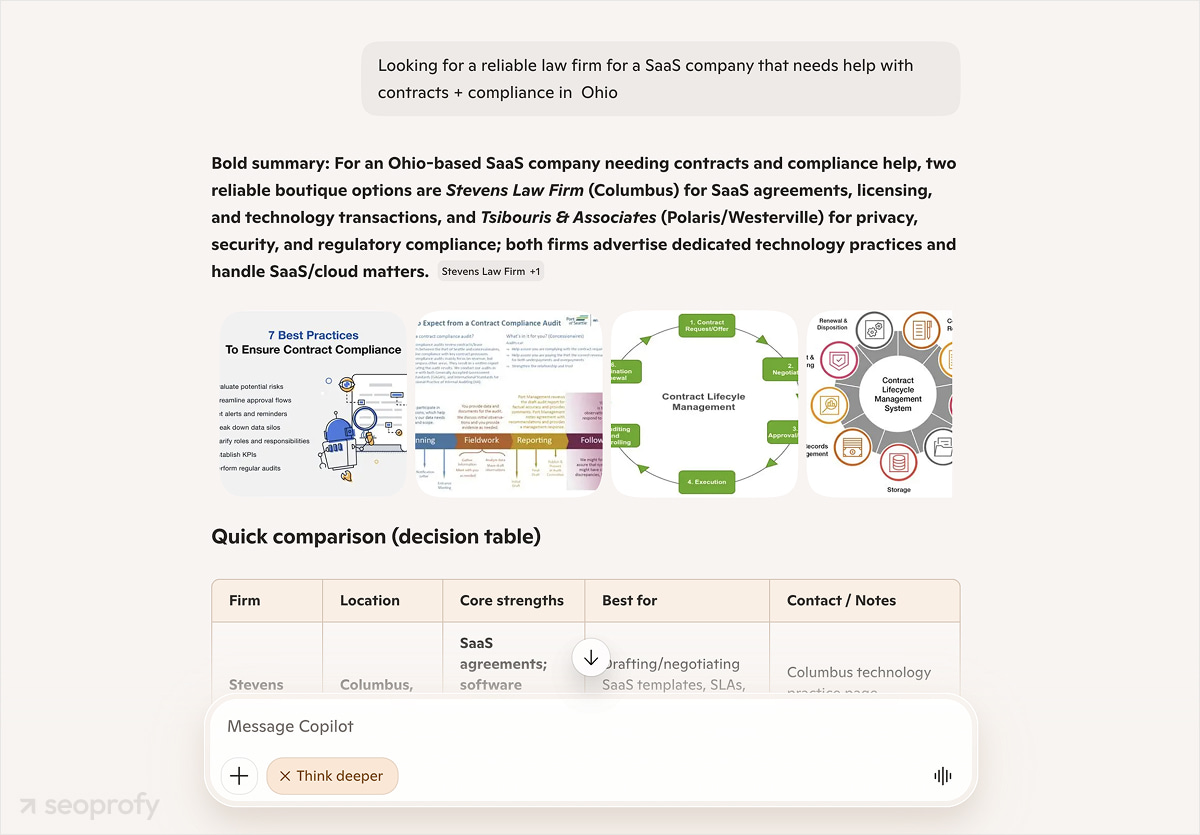
Task: Click the Quick comparison heading
Action: 376,537
